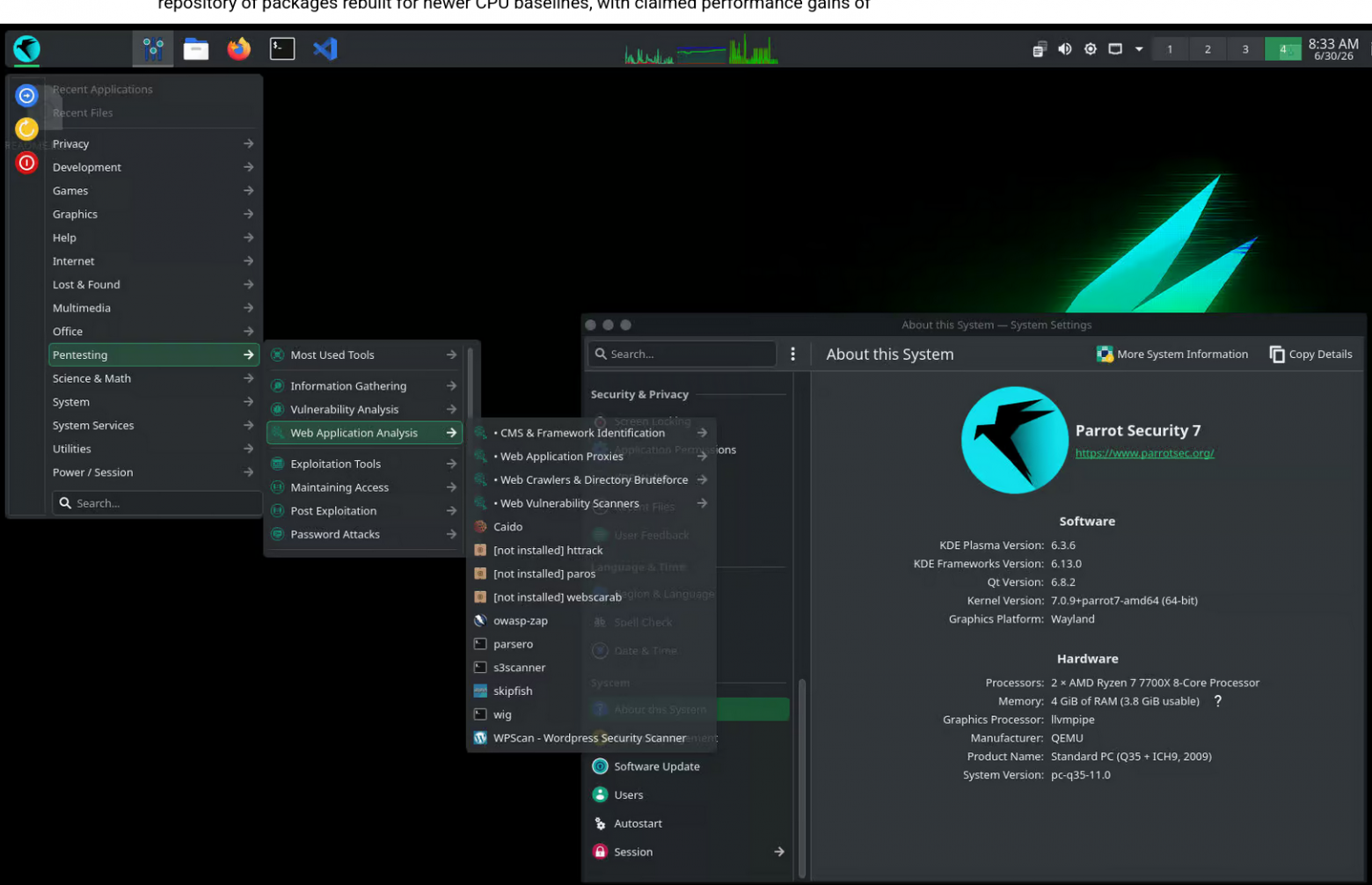Open the Graphics category
The height and width of the screenshot is (885, 1372).
tap(154, 214)
